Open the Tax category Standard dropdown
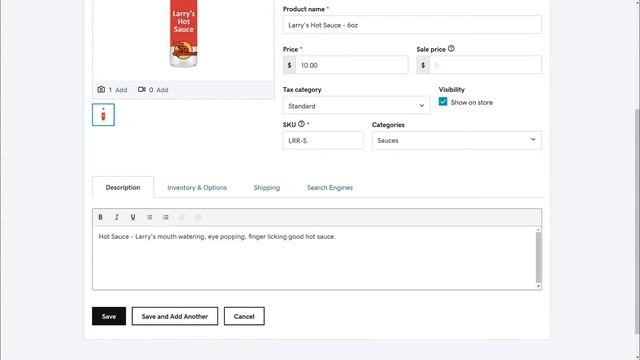This screenshot has width=640, height=360. point(356,106)
